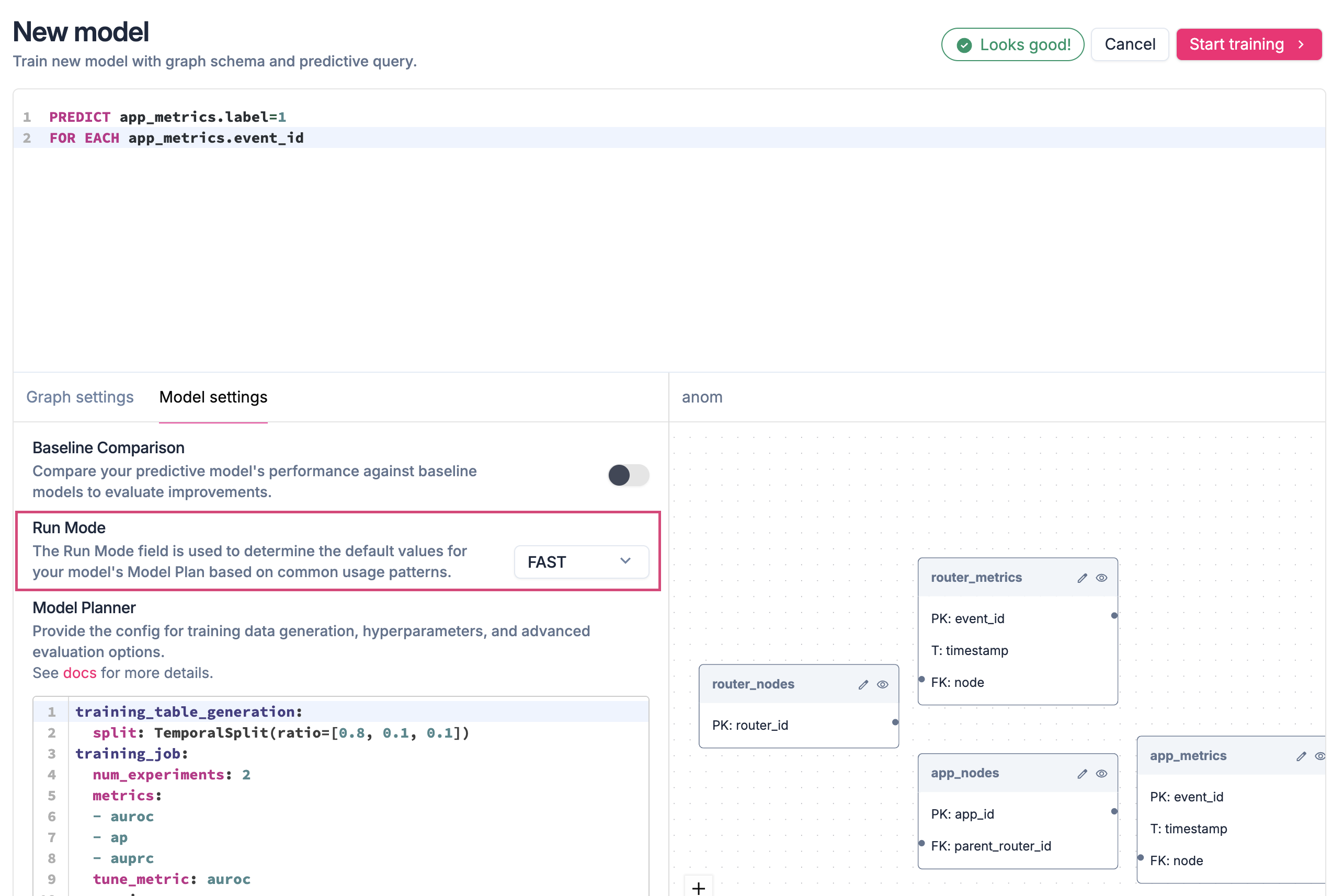The width and height of the screenshot is (1343, 896).
Task: Click the green checkmark in Looks good badge
Action: tap(964, 45)
